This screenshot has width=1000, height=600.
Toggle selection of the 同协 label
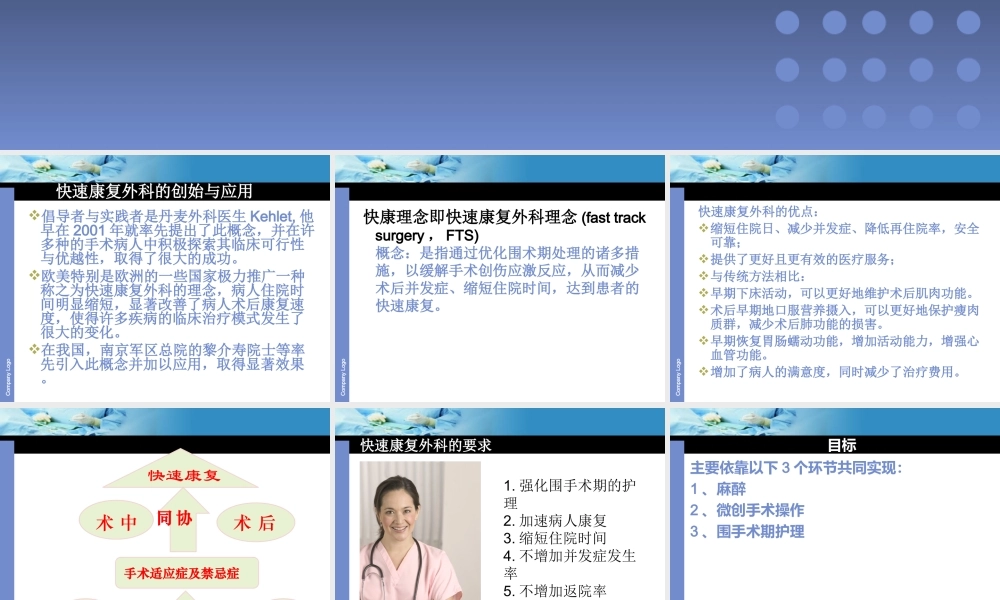(172, 518)
